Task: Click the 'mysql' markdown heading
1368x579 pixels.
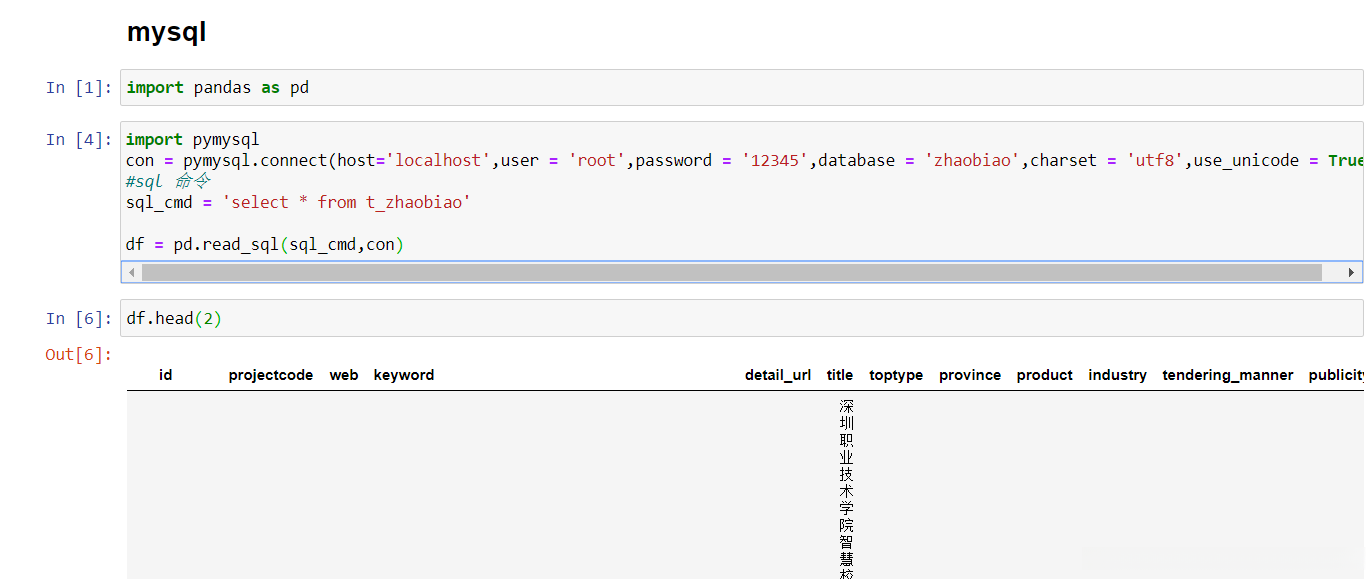Action: pos(166,32)
